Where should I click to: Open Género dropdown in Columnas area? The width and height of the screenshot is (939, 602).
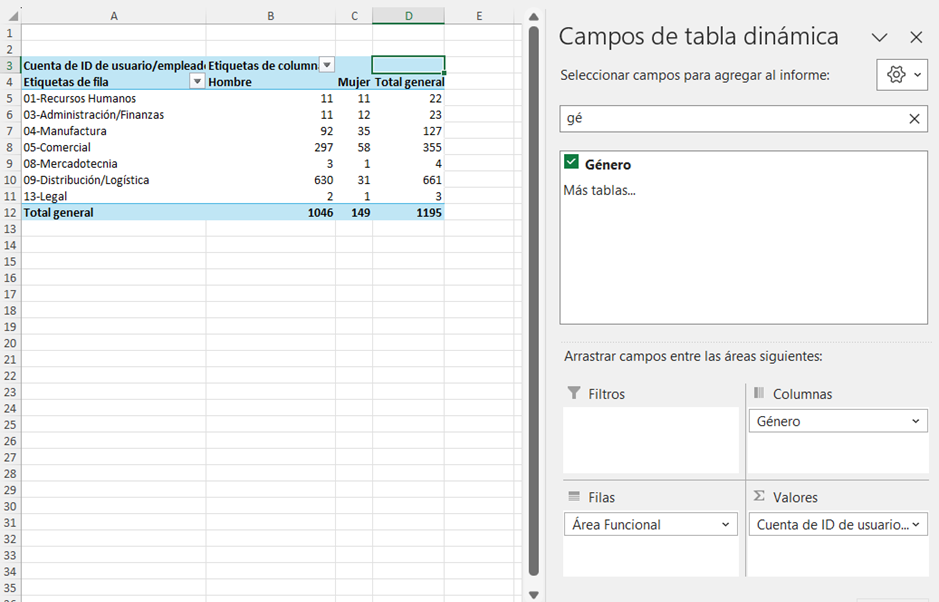tap(917, 422)
